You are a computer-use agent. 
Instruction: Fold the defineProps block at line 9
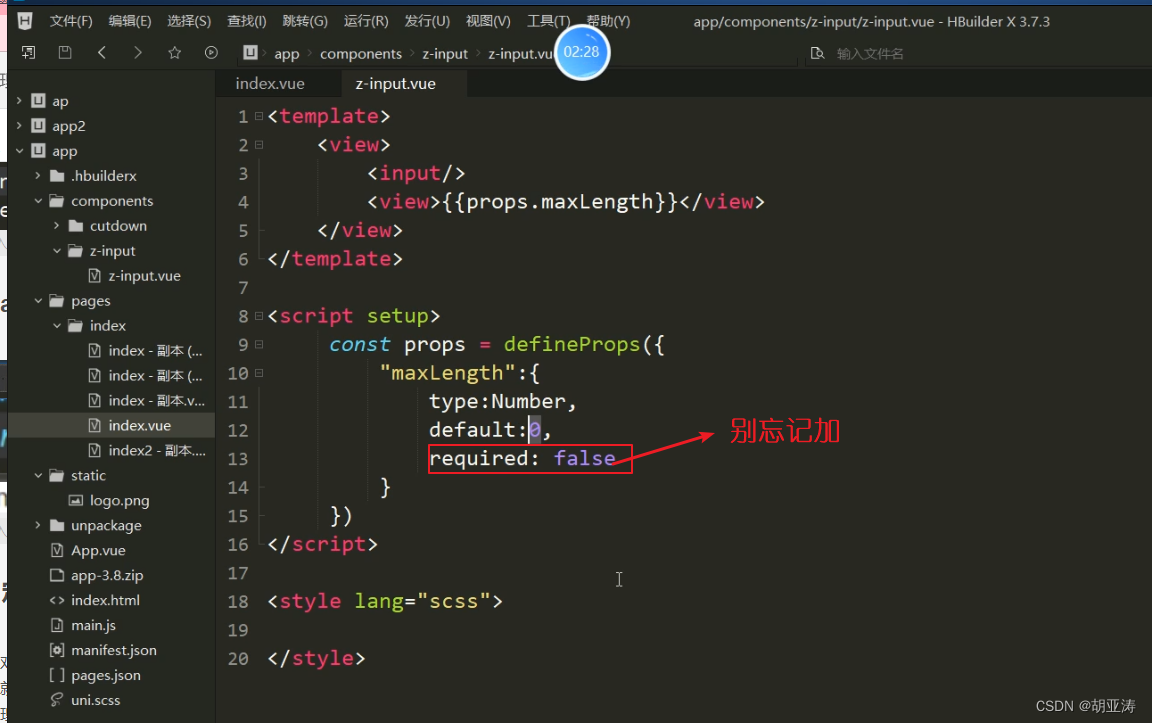click(x=259, y=344)
